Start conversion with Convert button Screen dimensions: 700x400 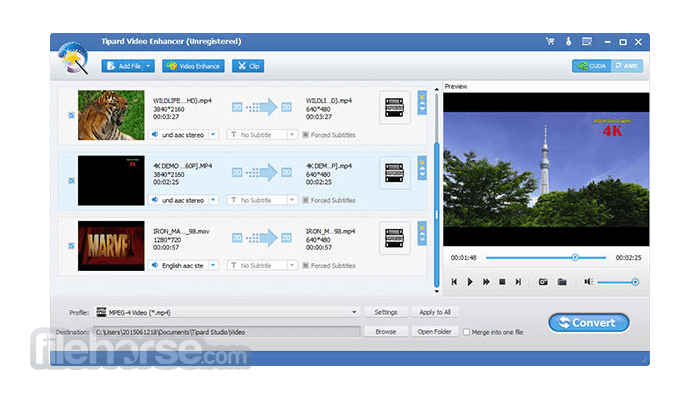[x=589, y=323]
